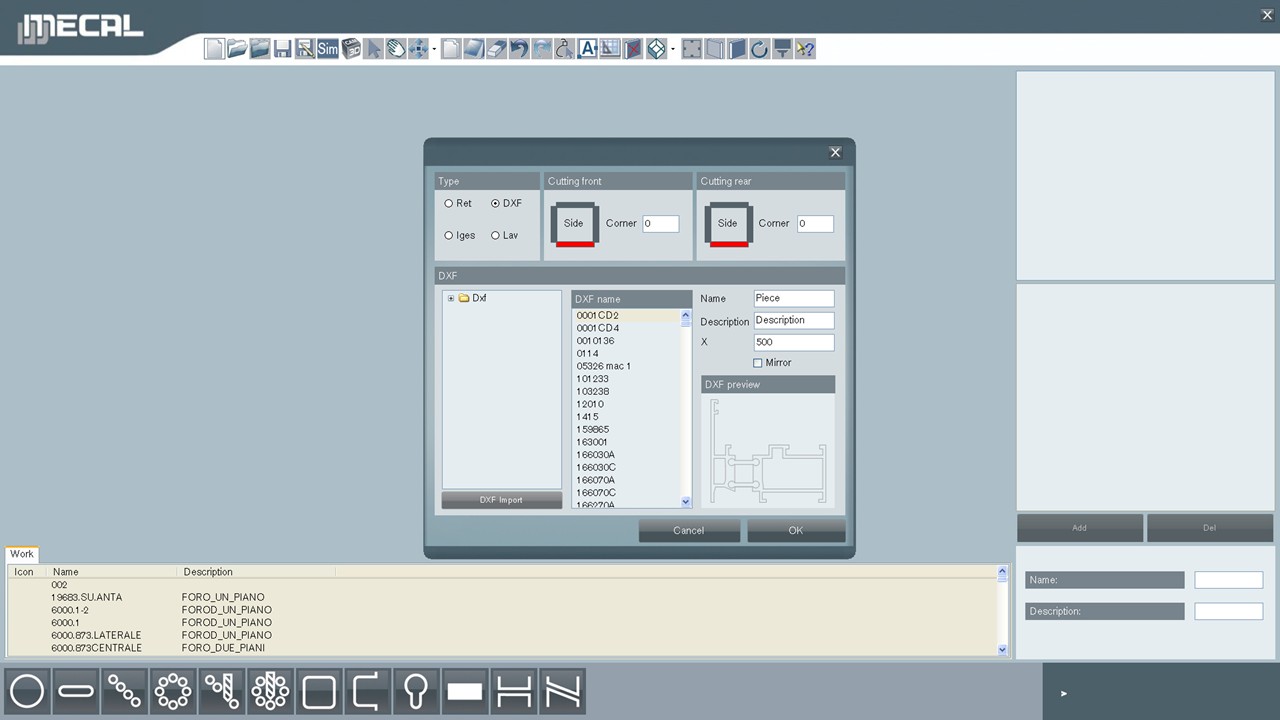1280x720 pixels.
Task: Pick the rounded rectangle pocket icon
Action: point(319,691)
